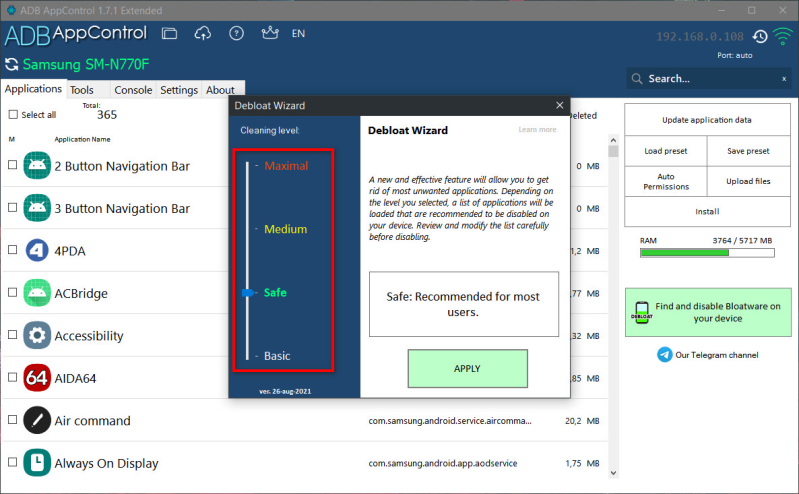
Task: Open the EN language selector
Action: click(x=298, y=33)
